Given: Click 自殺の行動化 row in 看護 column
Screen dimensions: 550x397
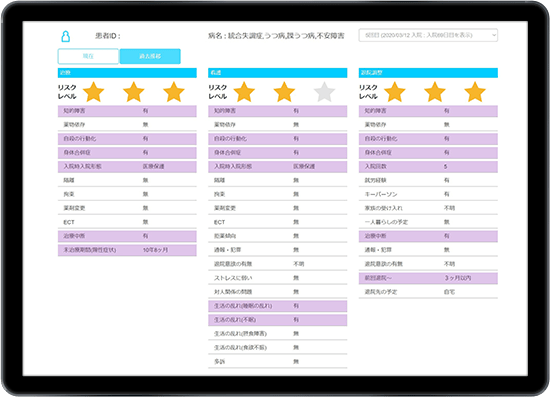Looking at the screenshot, I should click(277, 139).
